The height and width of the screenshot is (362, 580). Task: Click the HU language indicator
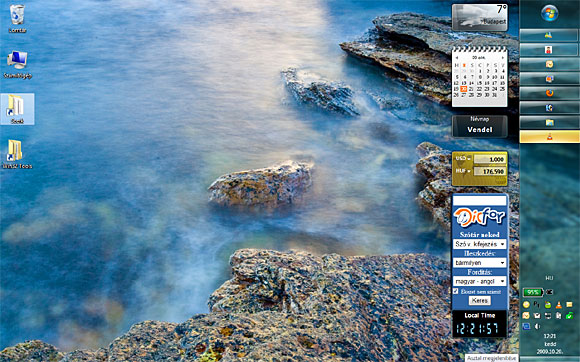tap(549, 278)
